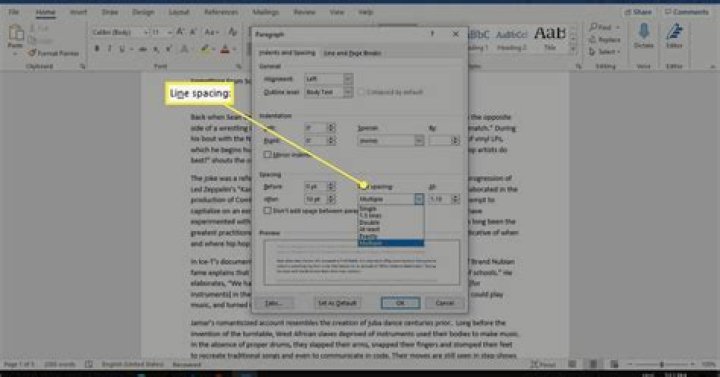Click the After spacing stepper
This screenshot has height=377, width=720.
[x=331, y=199]
